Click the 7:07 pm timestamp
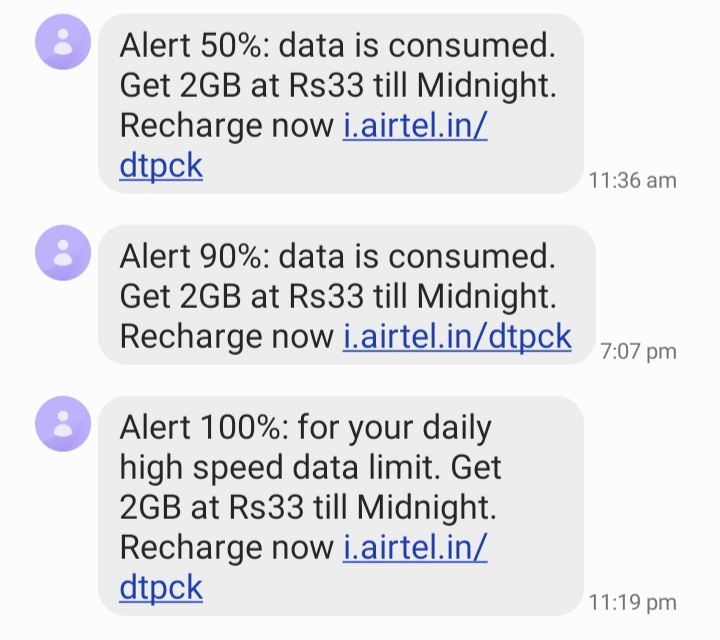 pos(638,351)
